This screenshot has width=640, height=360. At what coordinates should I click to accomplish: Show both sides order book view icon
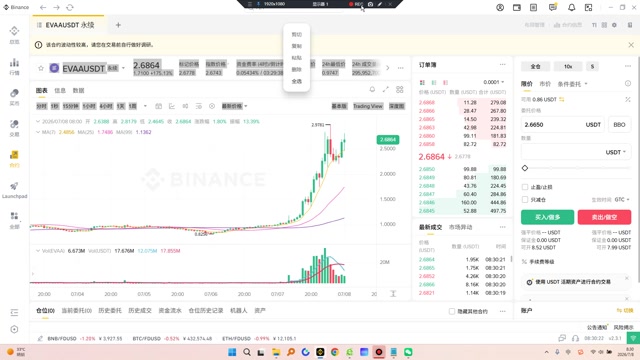pos(422,82)
